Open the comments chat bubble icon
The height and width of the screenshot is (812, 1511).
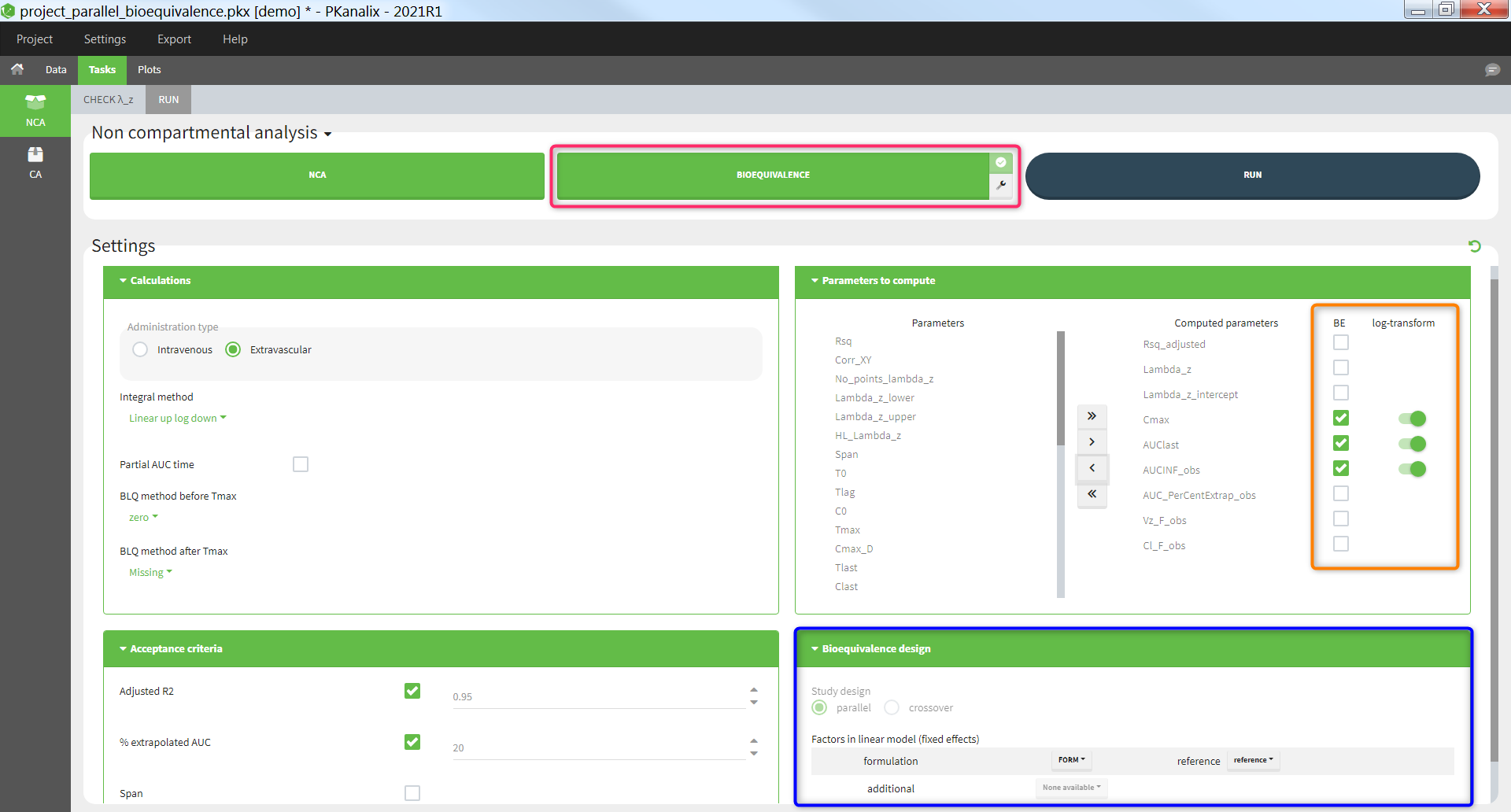pos(1491,70)
